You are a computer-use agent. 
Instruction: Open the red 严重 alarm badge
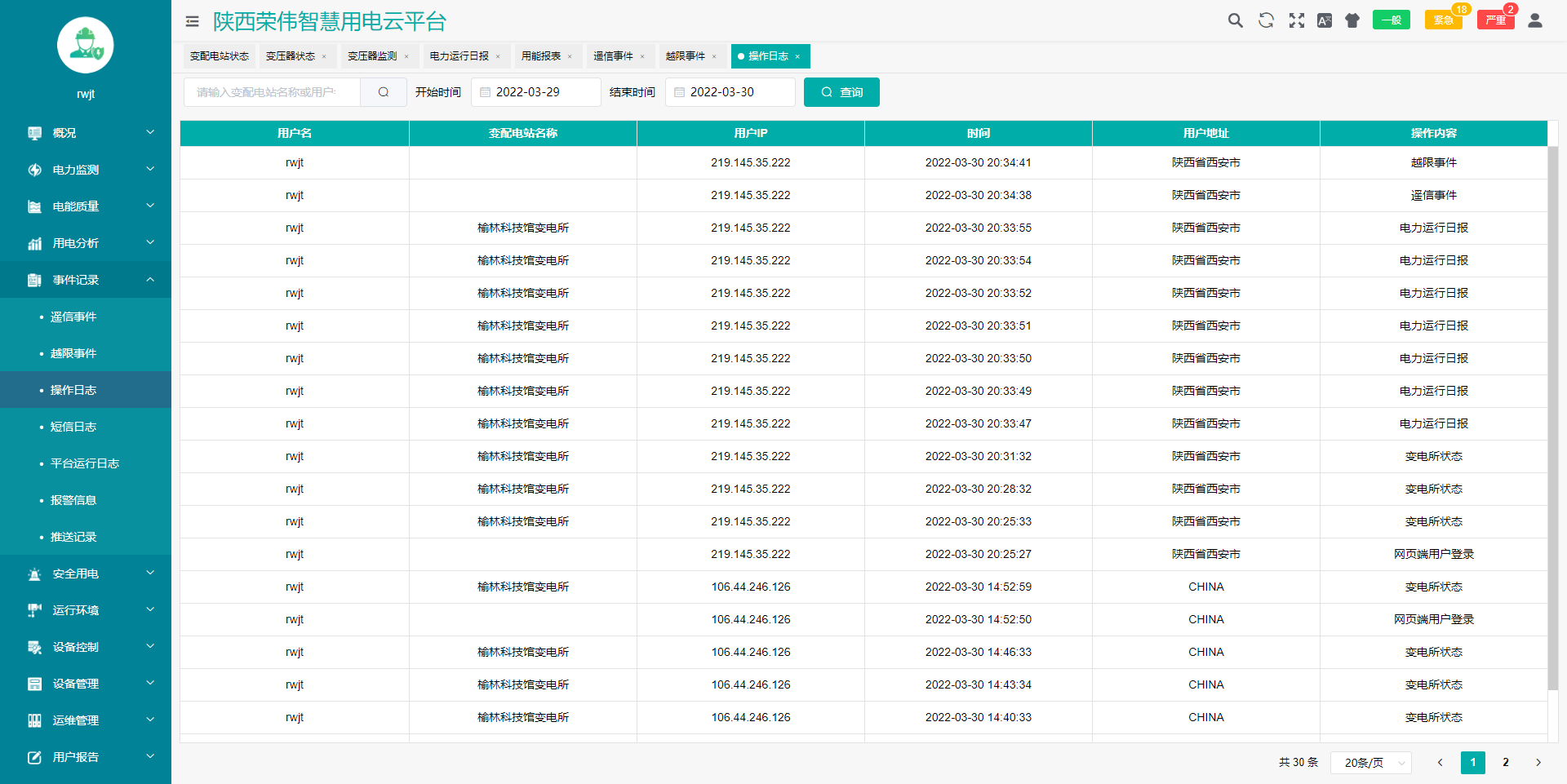[1495, 20]
